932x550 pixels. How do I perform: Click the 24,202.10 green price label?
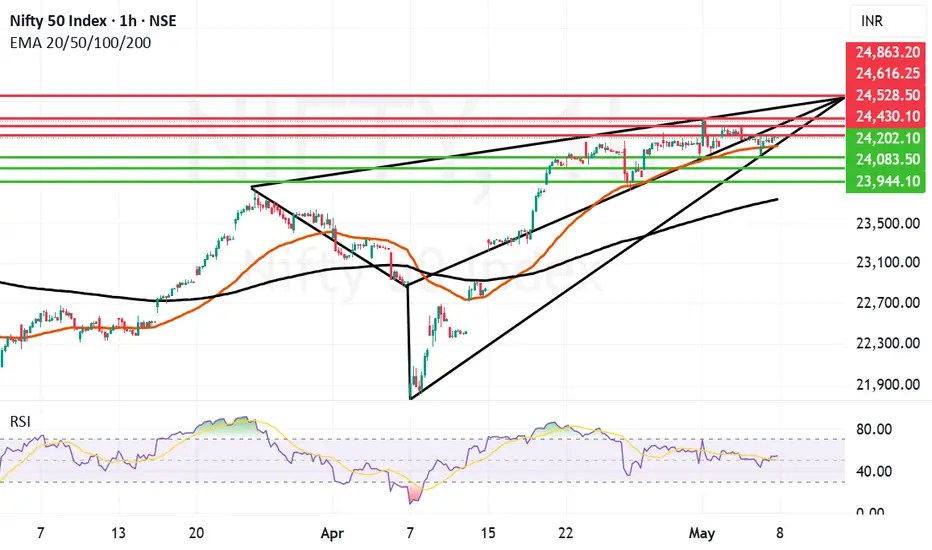tap(886, 138)
